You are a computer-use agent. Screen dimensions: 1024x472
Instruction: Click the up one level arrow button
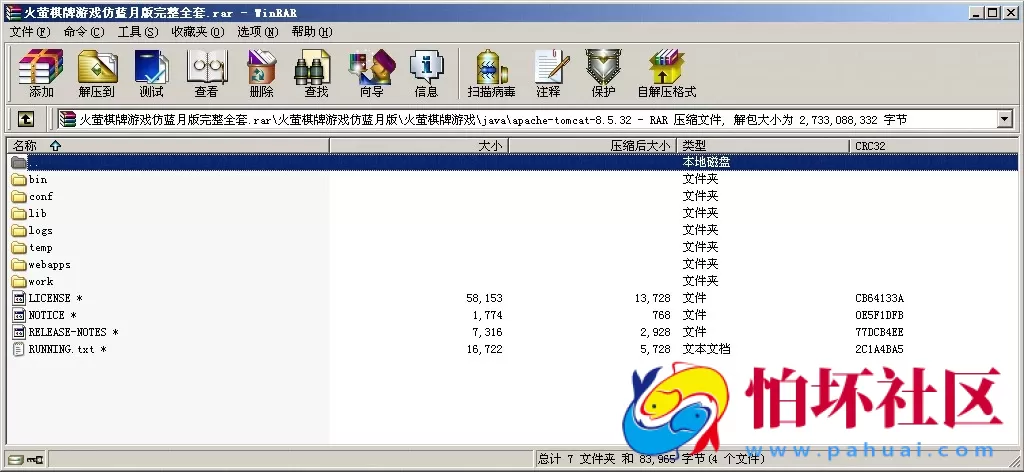[25, 119]
